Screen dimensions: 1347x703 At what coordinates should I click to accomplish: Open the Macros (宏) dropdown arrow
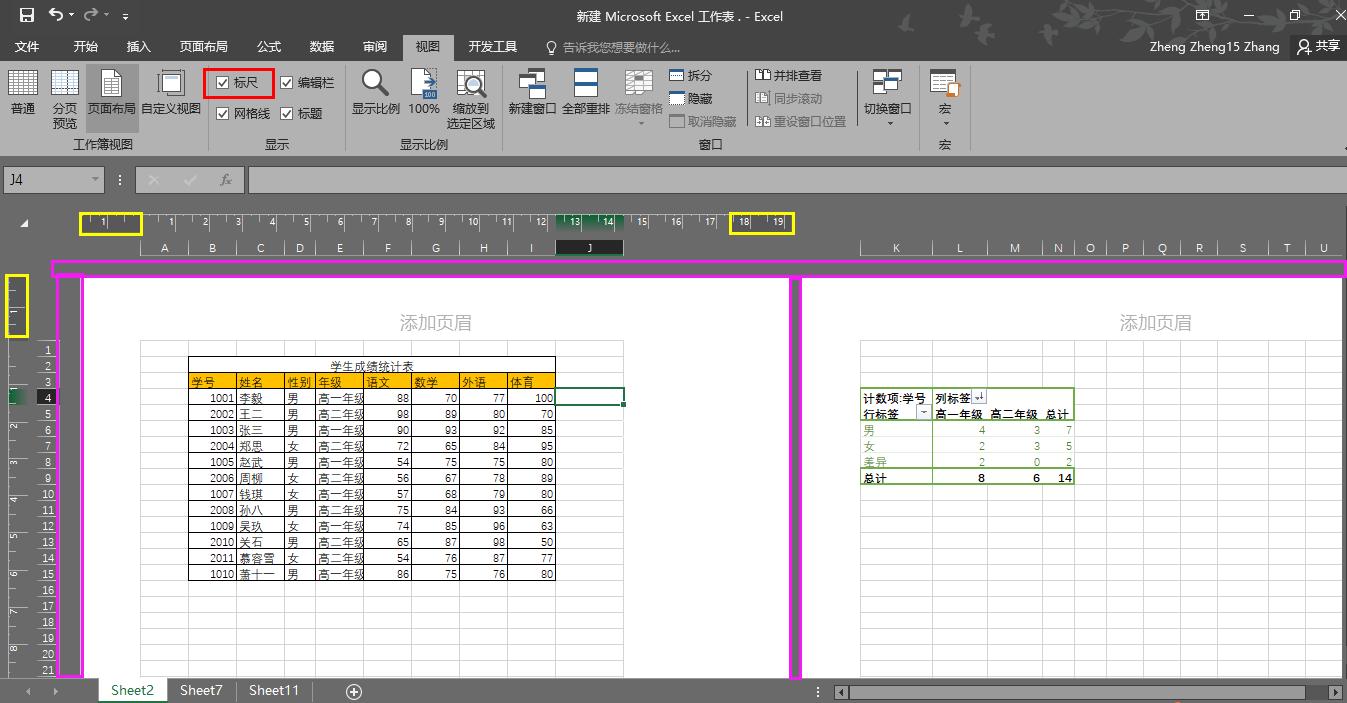click(x=945, y=124)
